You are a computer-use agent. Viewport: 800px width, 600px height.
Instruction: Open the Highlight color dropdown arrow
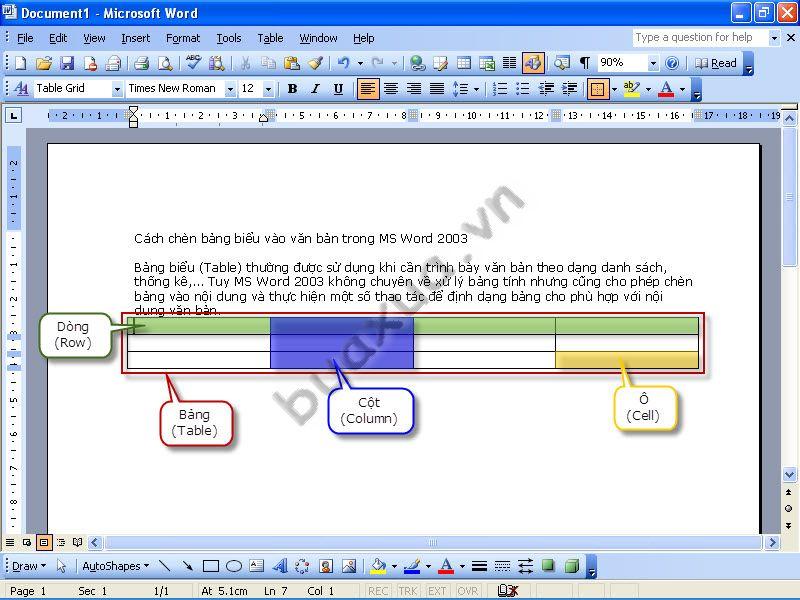648,89
